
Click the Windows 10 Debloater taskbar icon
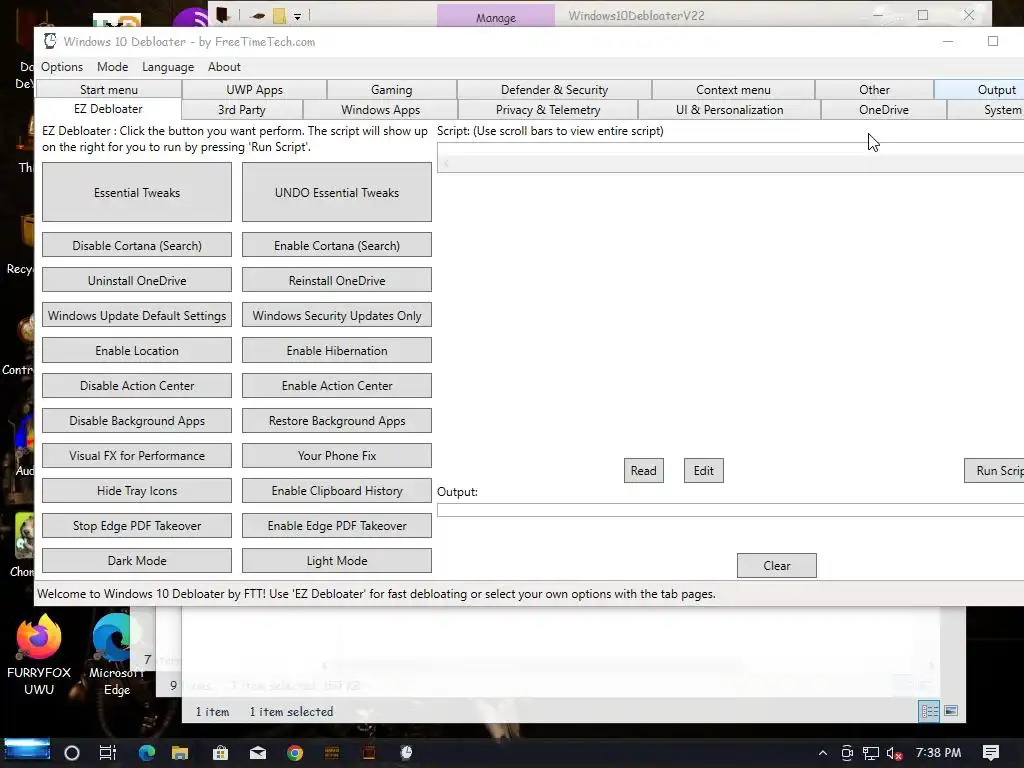[x=406, y=753]
